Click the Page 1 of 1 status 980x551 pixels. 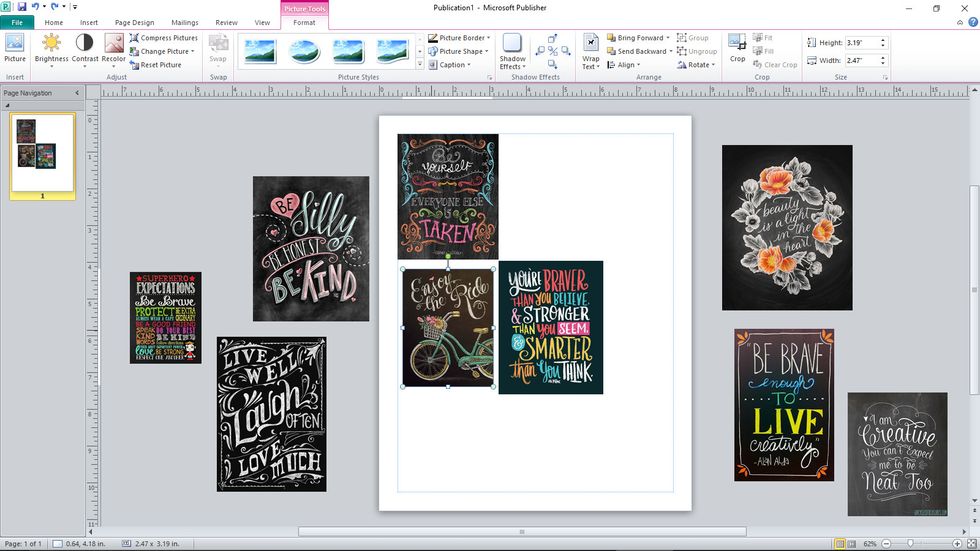pyautogui.click(x=23, y=544)
